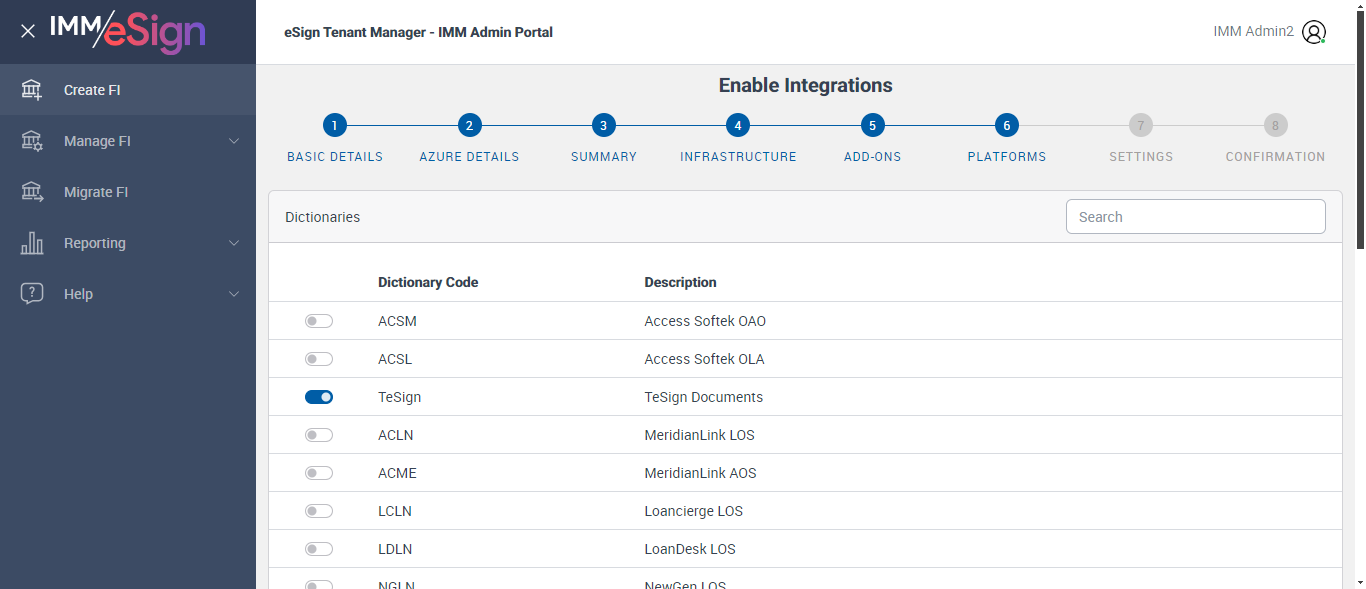Disable the TeSign Documents toggle

click(319, 397)
